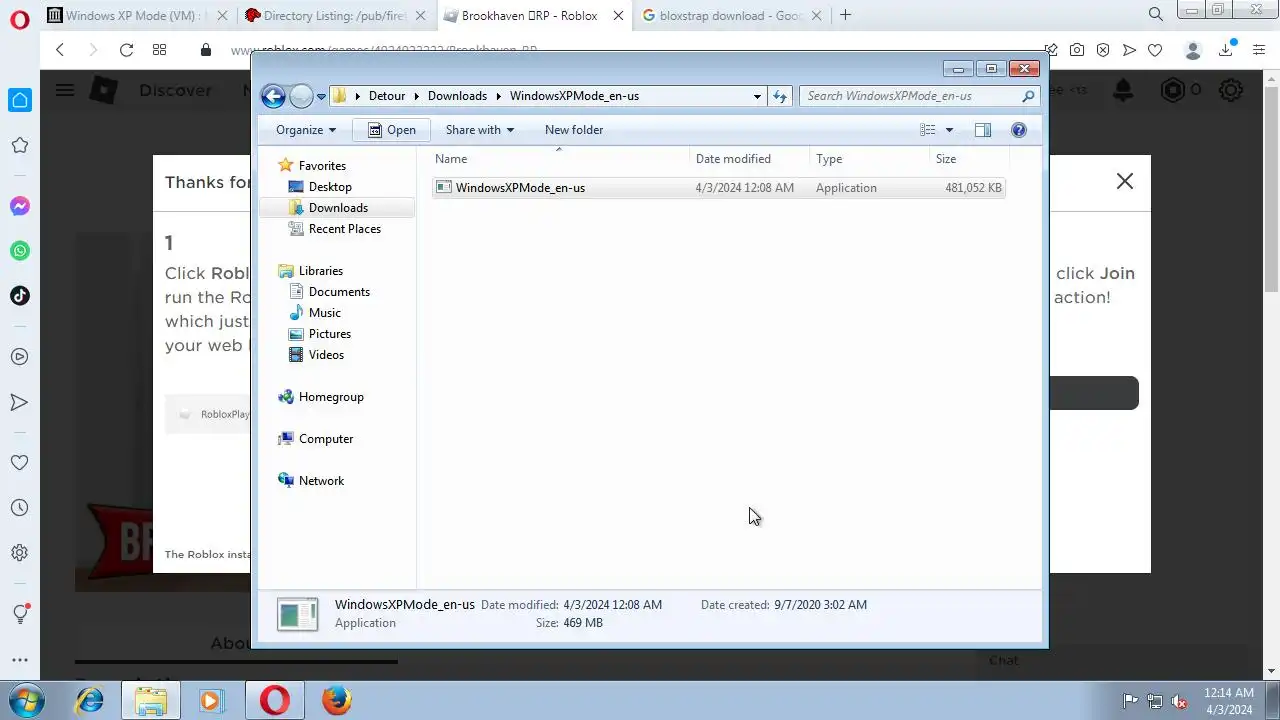Select the WindowsXPMode_en-us application file

pyautogui.click(x=718, y=188)
